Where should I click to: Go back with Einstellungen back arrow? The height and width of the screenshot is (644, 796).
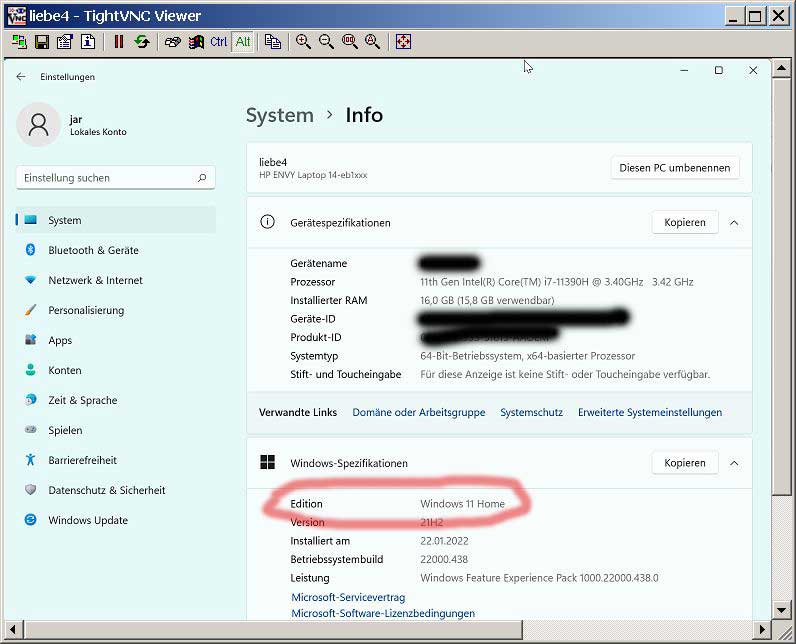[21, 77]
